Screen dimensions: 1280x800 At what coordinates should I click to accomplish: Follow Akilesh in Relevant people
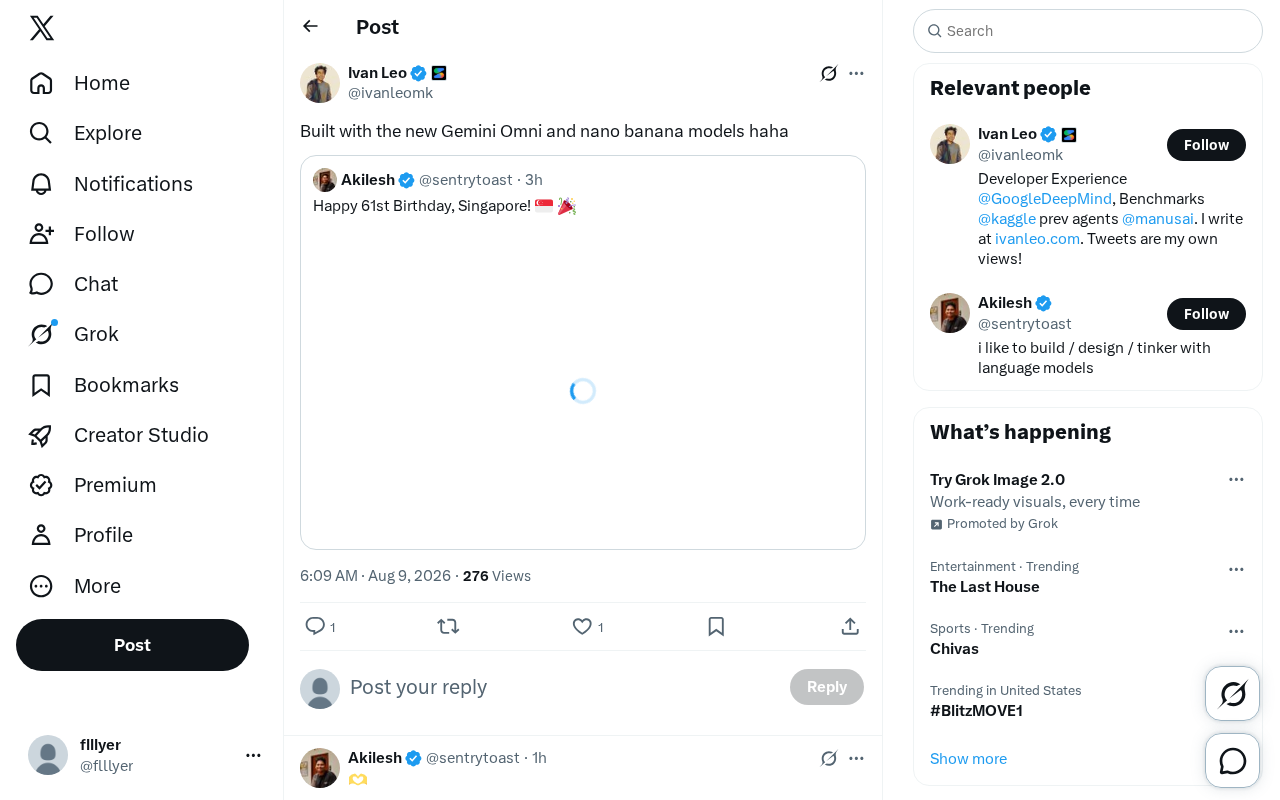(1206, 314)
